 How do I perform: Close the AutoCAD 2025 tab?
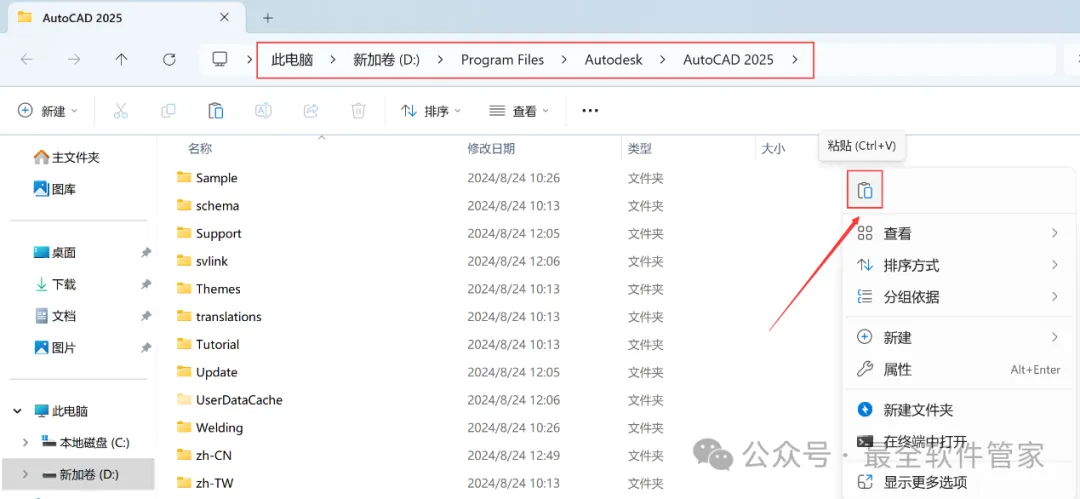224,18
